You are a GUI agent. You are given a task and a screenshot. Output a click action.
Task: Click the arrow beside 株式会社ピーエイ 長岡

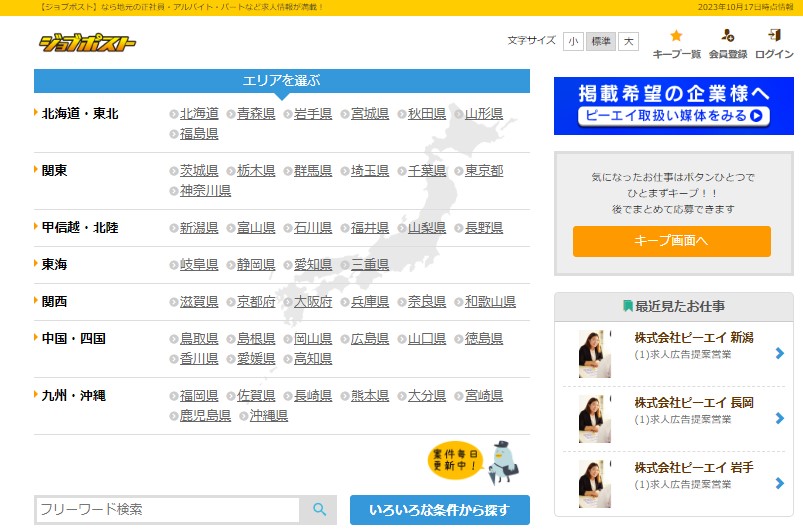tap(779, 418)
